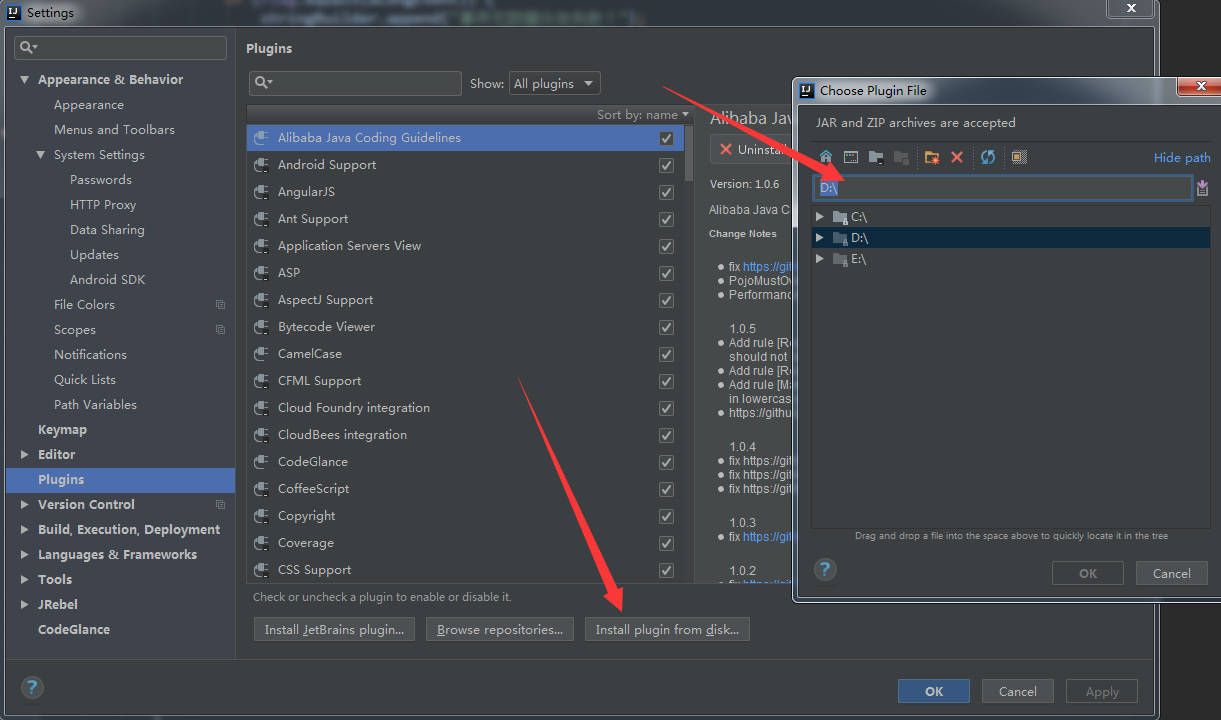The width and height of the screenshot is (1221, 720).
Task: Select Keymap in the Settings sidebar
Action: click(x=63, y=429)
